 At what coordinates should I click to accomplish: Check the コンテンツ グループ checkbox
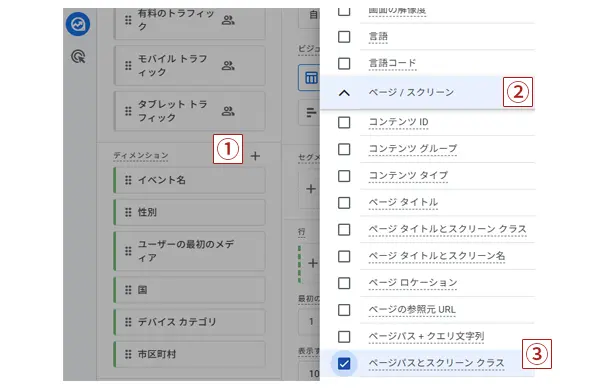click(344, 149)
